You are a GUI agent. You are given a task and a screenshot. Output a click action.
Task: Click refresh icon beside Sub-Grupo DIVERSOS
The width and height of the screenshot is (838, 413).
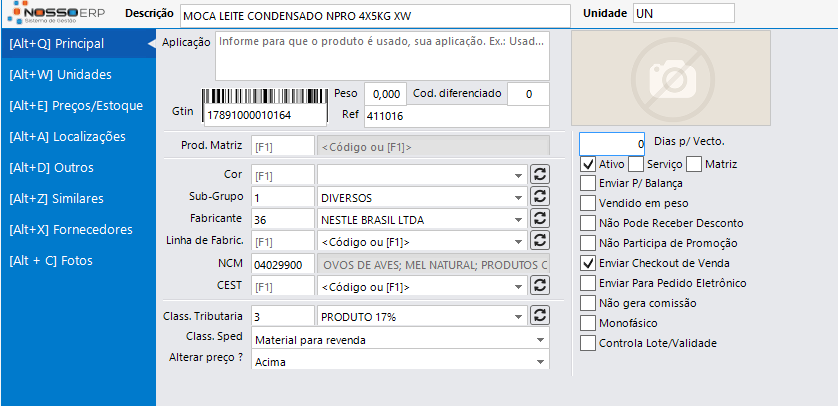(x=541, y=196)
